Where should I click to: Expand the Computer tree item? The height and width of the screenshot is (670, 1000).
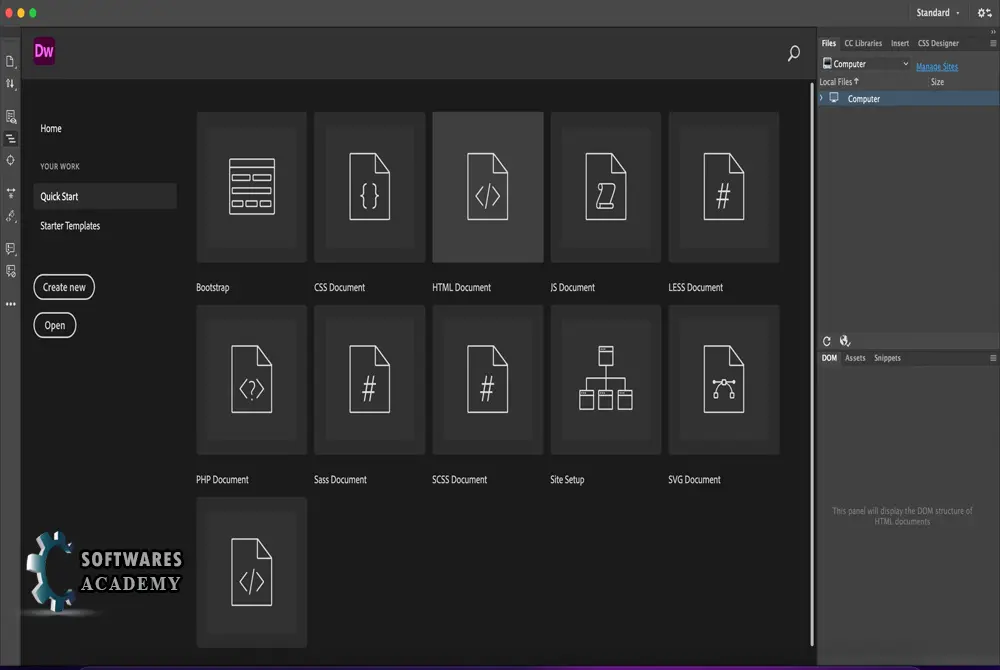tap(821, 98)
